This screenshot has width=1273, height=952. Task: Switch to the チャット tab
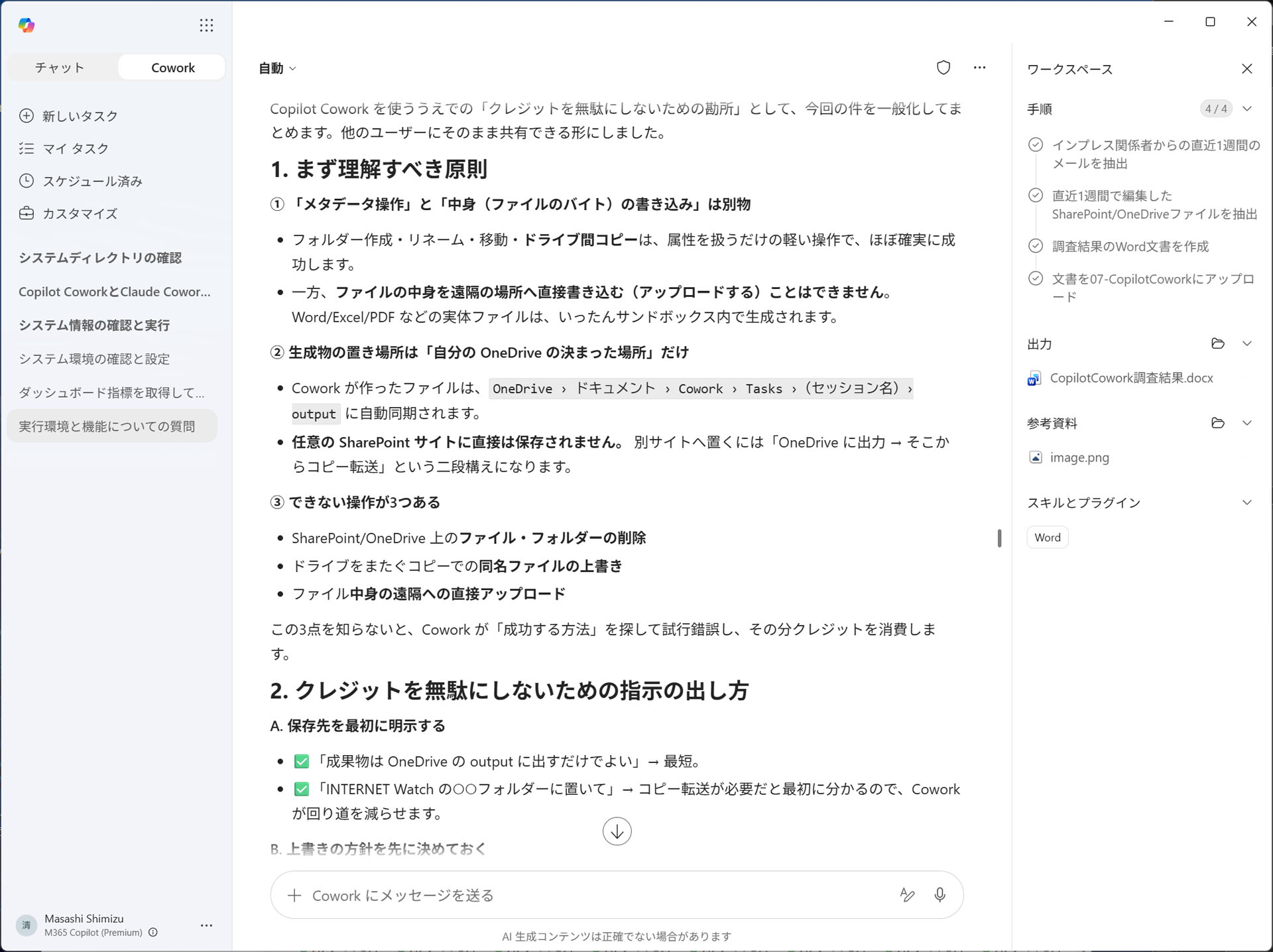60,68
